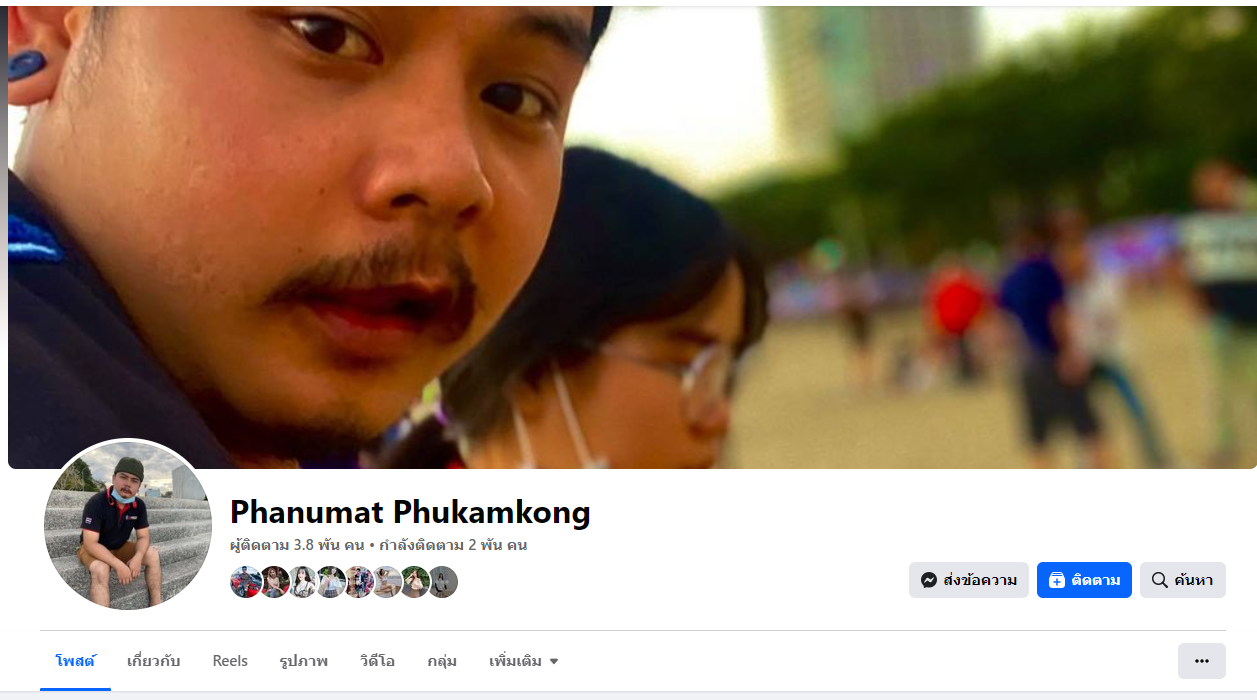Screen dimensions: 1257x700
Task: Open the กลุ่ม tab
Action: point(442,661)
